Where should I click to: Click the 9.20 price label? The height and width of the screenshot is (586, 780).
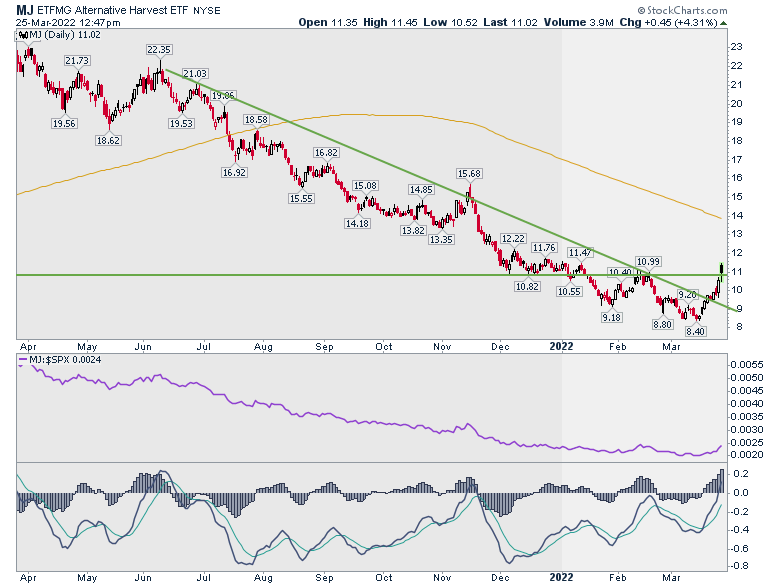coord(687,294)
